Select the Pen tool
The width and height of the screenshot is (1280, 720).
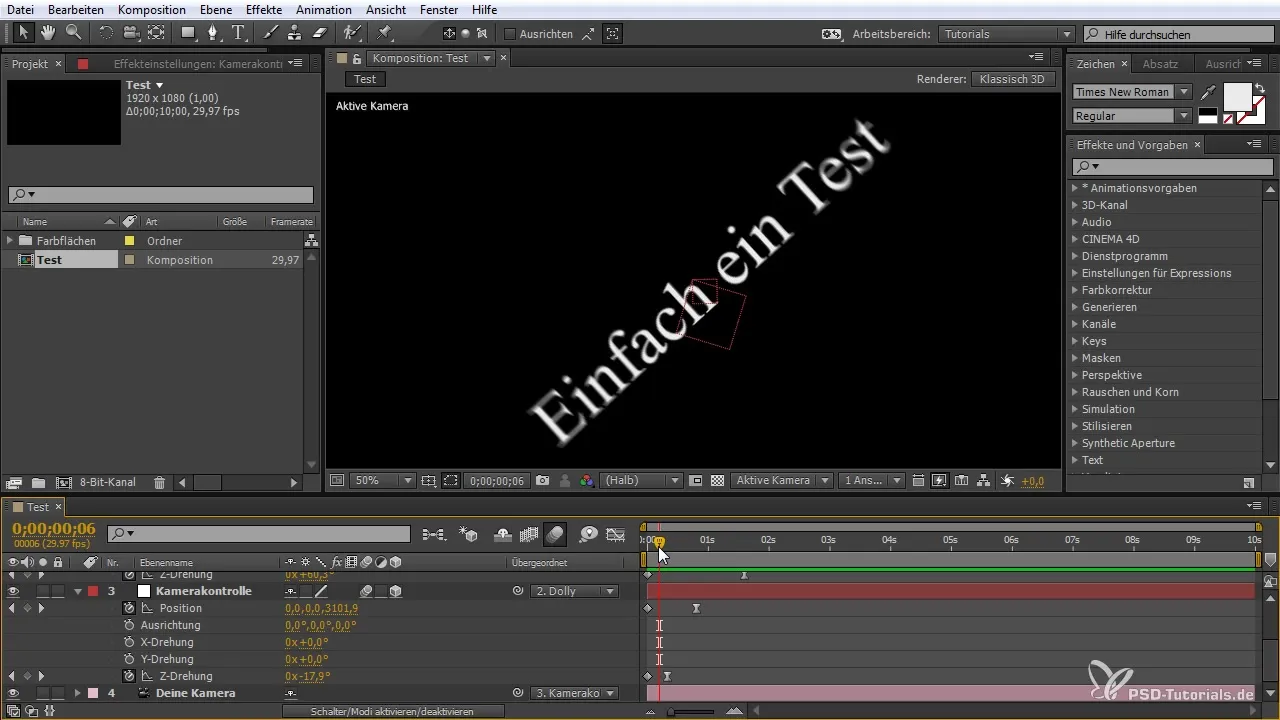pyautogui.click(x=213, y=33)
